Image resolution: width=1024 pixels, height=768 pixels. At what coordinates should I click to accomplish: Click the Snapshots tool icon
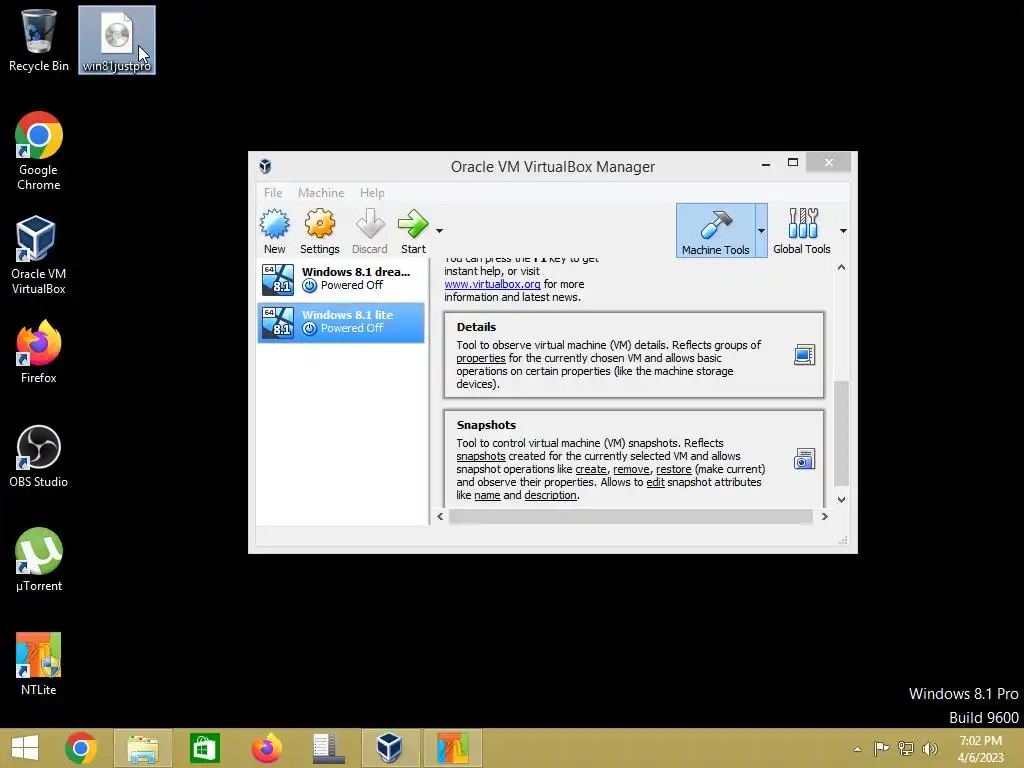[x=804, y=459]
